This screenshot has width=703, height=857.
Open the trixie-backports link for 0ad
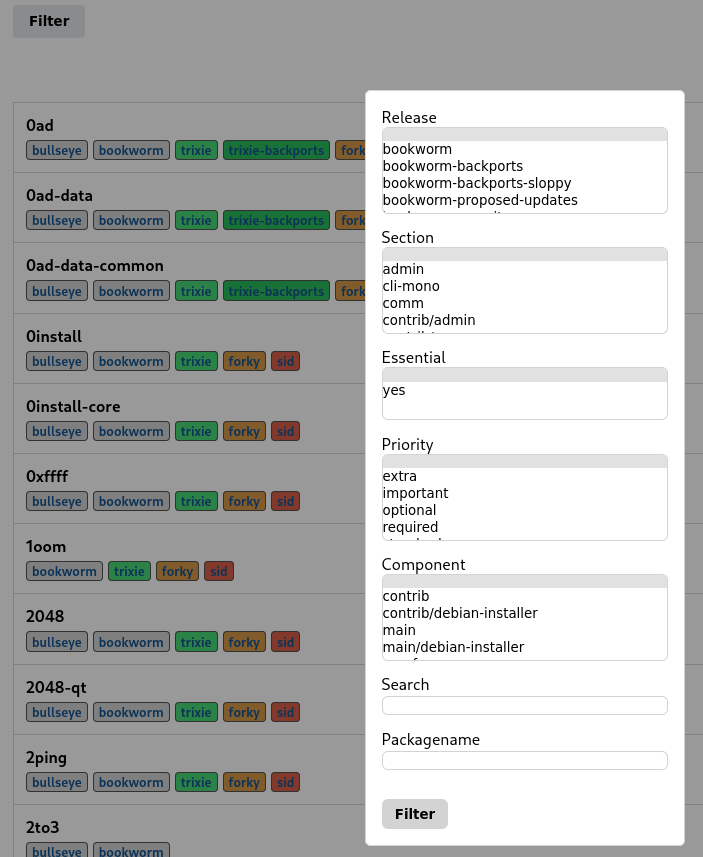coord(276,150)
